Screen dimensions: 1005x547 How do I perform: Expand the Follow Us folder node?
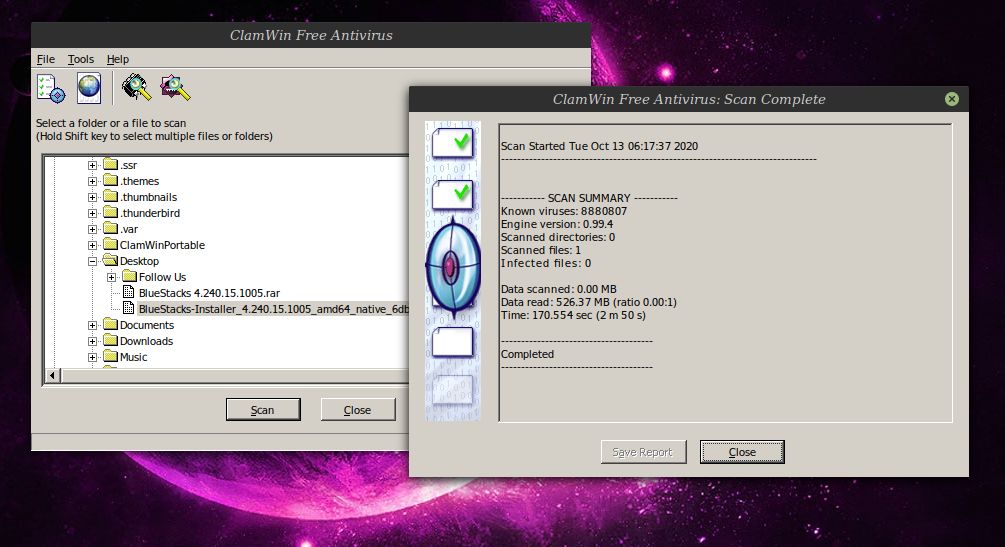(x=112, y=277)
